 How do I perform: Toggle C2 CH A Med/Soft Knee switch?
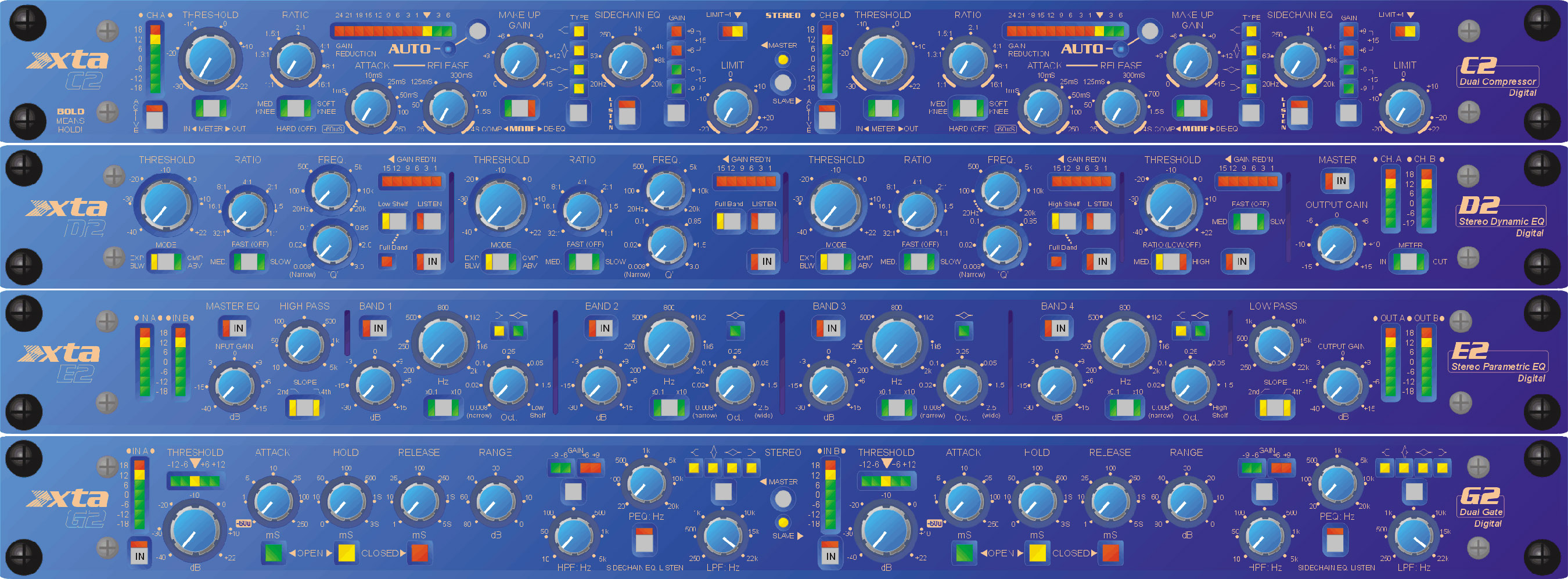point(295,109)
